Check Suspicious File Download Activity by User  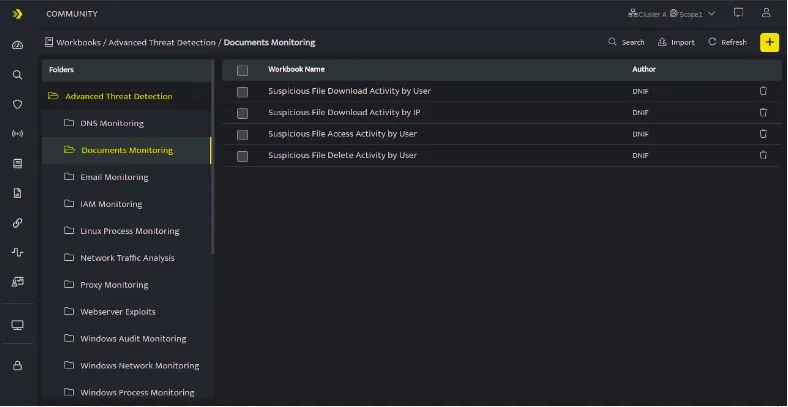click(x=242, y=92)
